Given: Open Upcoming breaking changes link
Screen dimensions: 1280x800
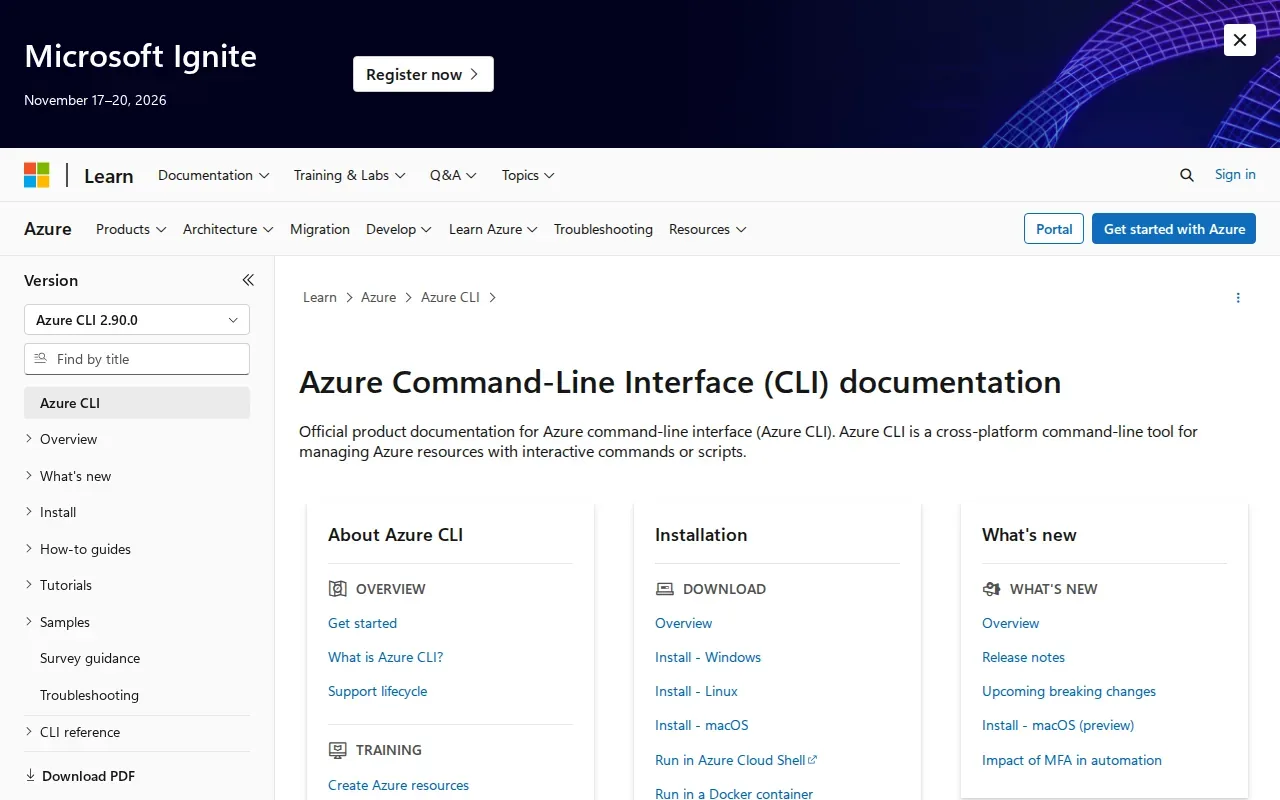Looking at the screenshot, I should click(1069, 691).
